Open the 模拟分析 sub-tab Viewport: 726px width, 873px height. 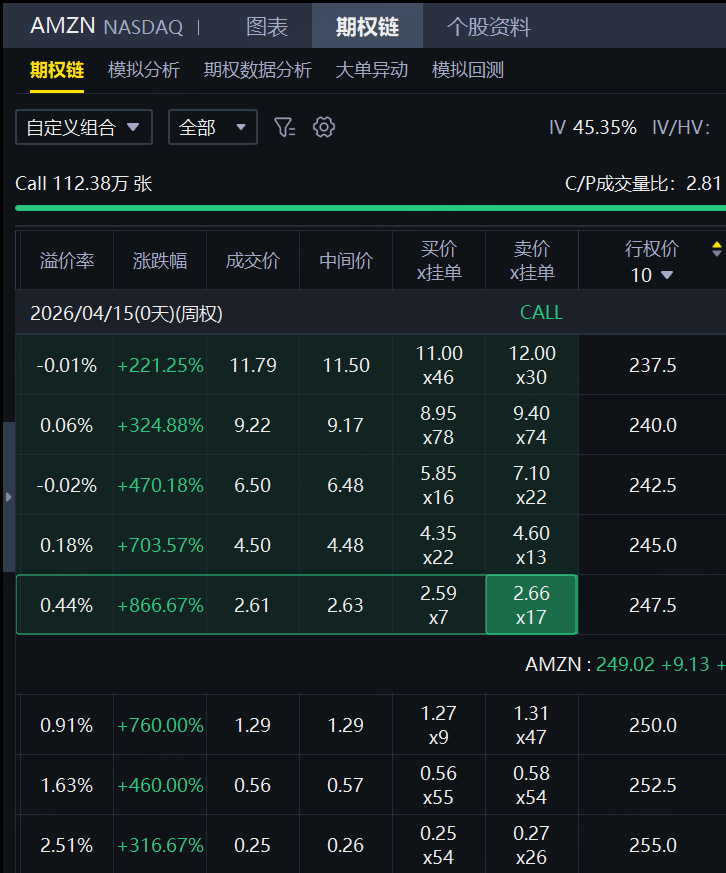144,70
